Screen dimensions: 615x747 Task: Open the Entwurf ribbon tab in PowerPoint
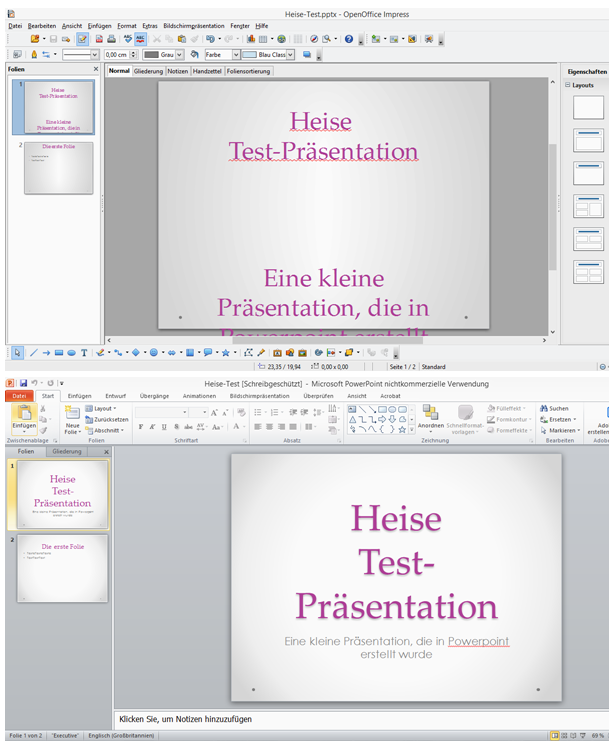(x=116, y=396)
